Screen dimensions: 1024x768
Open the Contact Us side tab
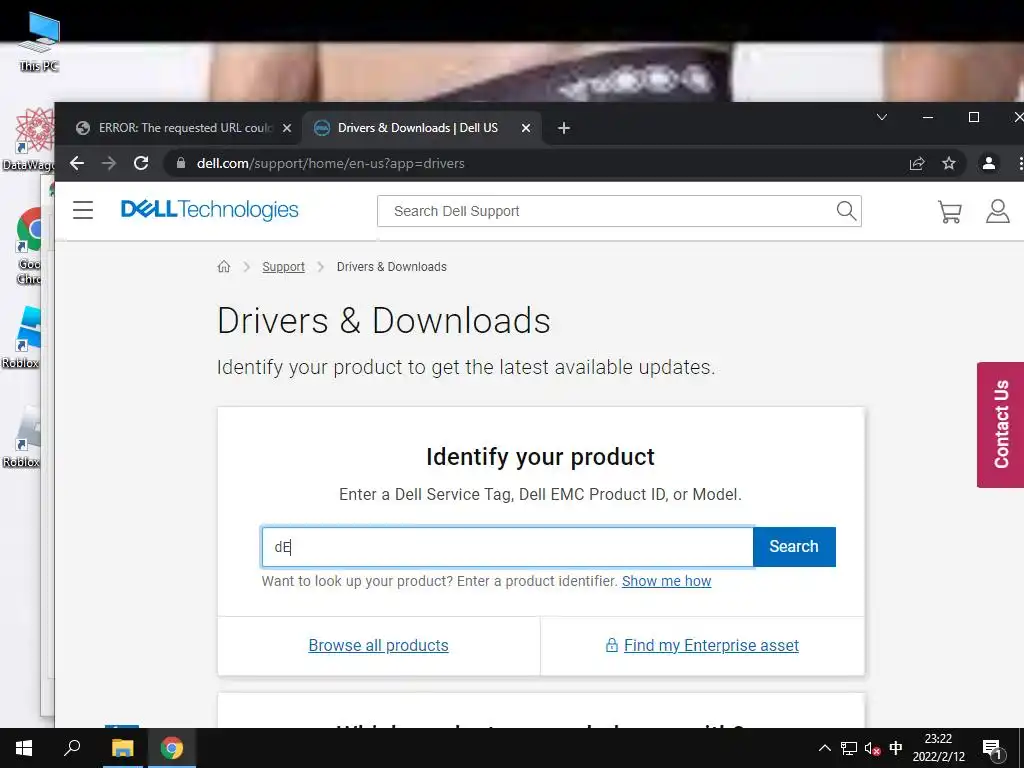coord(1000,424)
